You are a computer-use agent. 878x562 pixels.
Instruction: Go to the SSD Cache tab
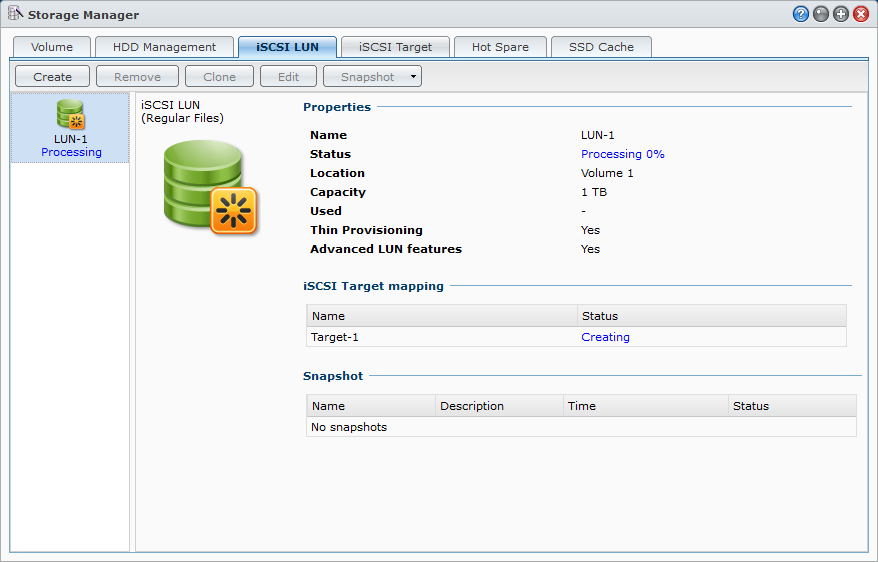[x=601, y=47]
